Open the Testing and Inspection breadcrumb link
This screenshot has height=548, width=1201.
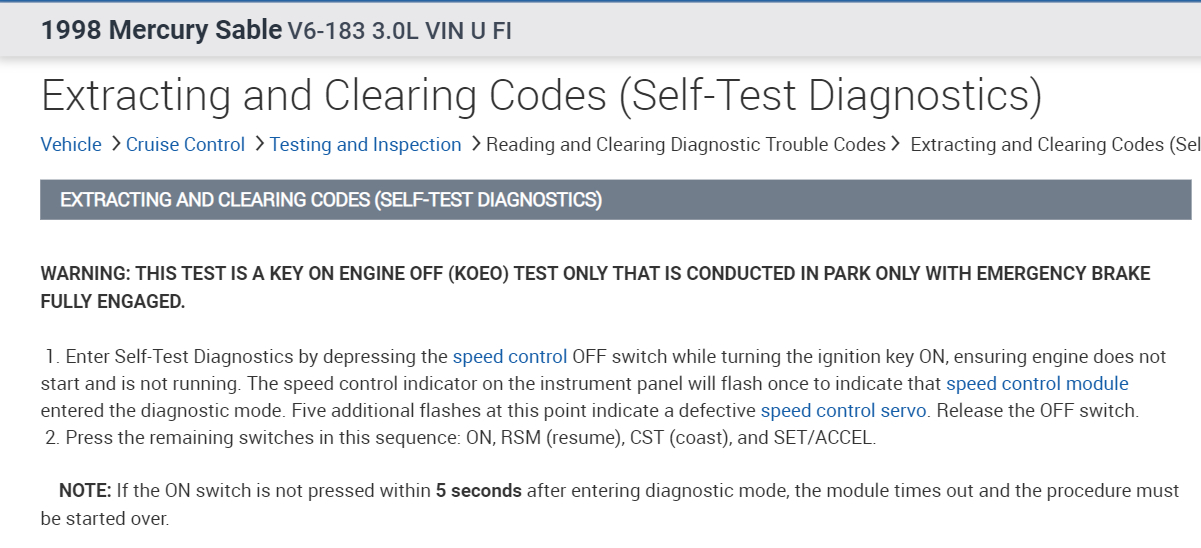(x=365, y=145)
